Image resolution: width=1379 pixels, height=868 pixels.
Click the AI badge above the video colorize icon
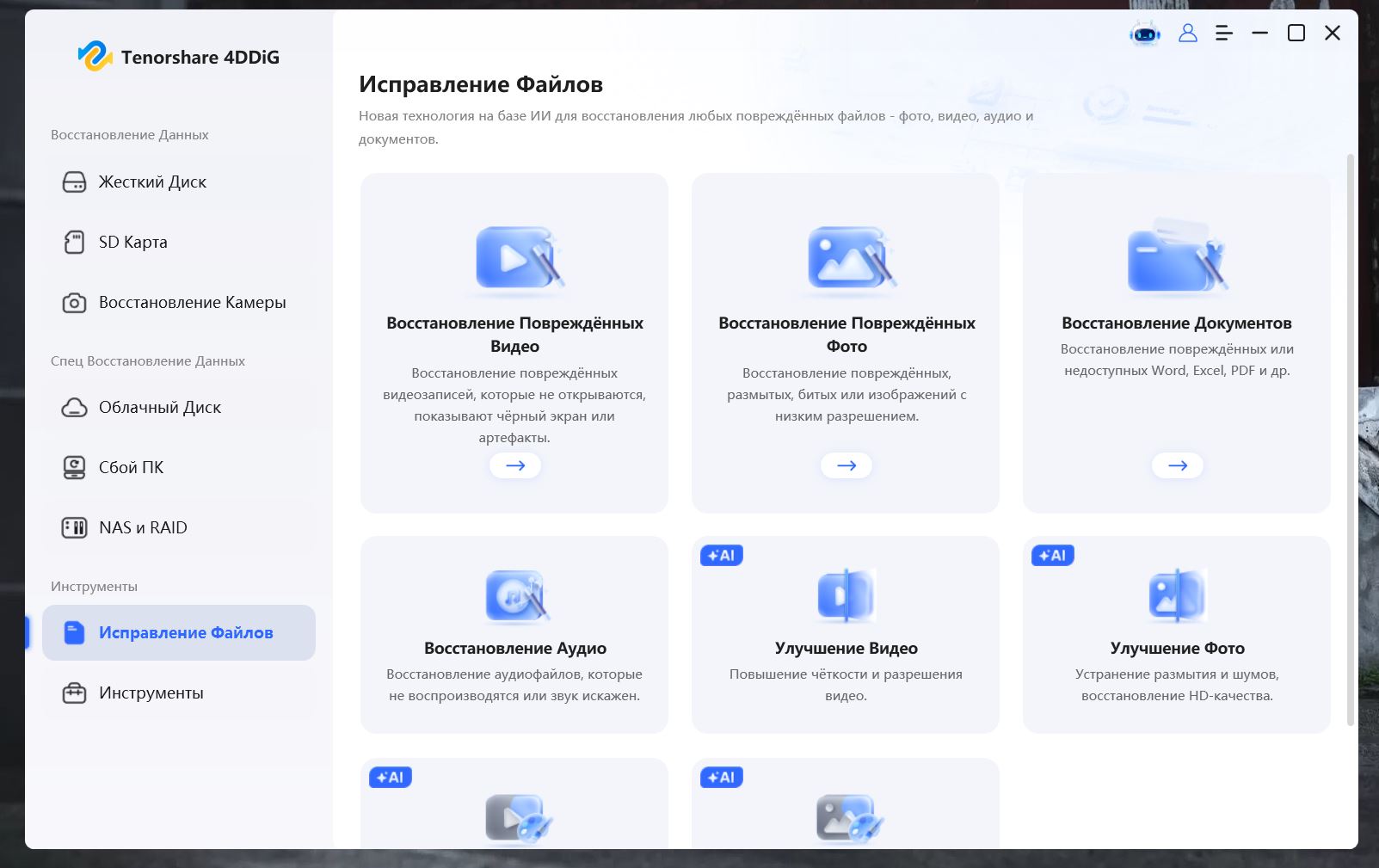[391, 778]
